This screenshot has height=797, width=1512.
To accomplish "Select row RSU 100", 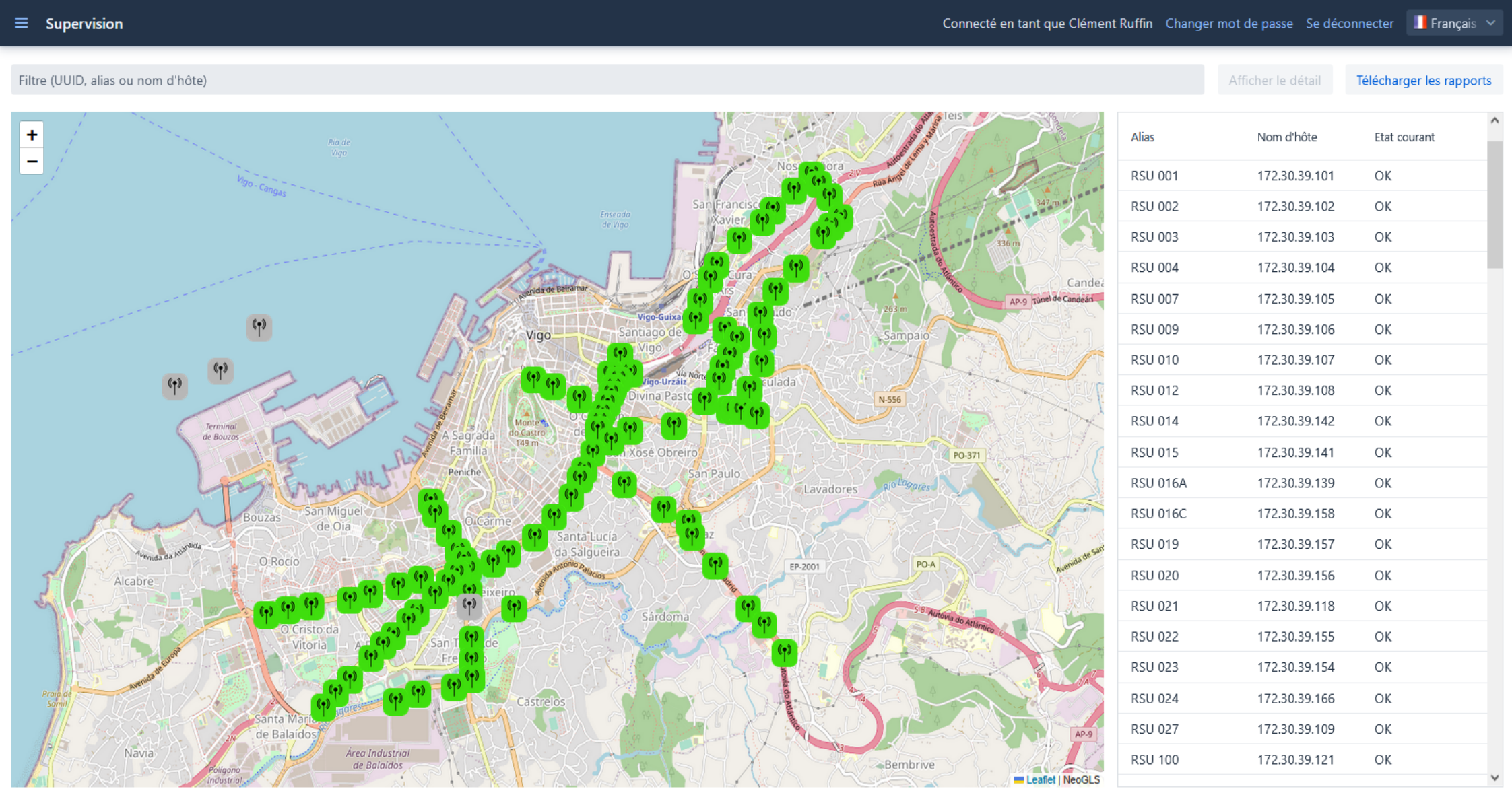I will [1302, 760].
